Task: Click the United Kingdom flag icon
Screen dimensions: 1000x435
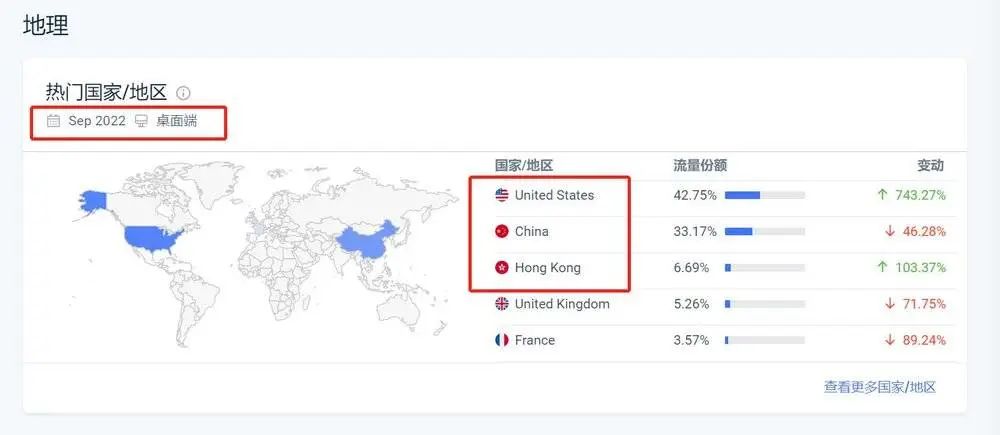Action: pyautogui.click(x=502, y=304)
